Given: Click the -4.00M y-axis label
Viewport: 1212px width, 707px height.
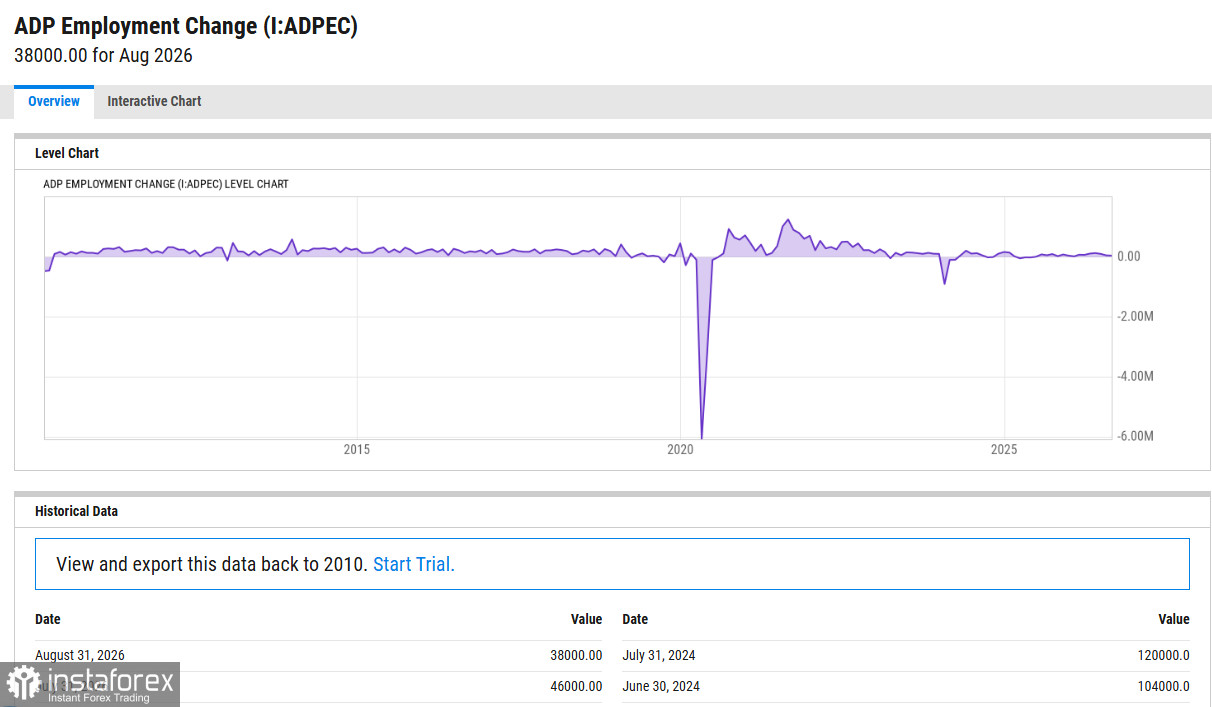Looking at the screenshot, I should (x=1135, y=377).
